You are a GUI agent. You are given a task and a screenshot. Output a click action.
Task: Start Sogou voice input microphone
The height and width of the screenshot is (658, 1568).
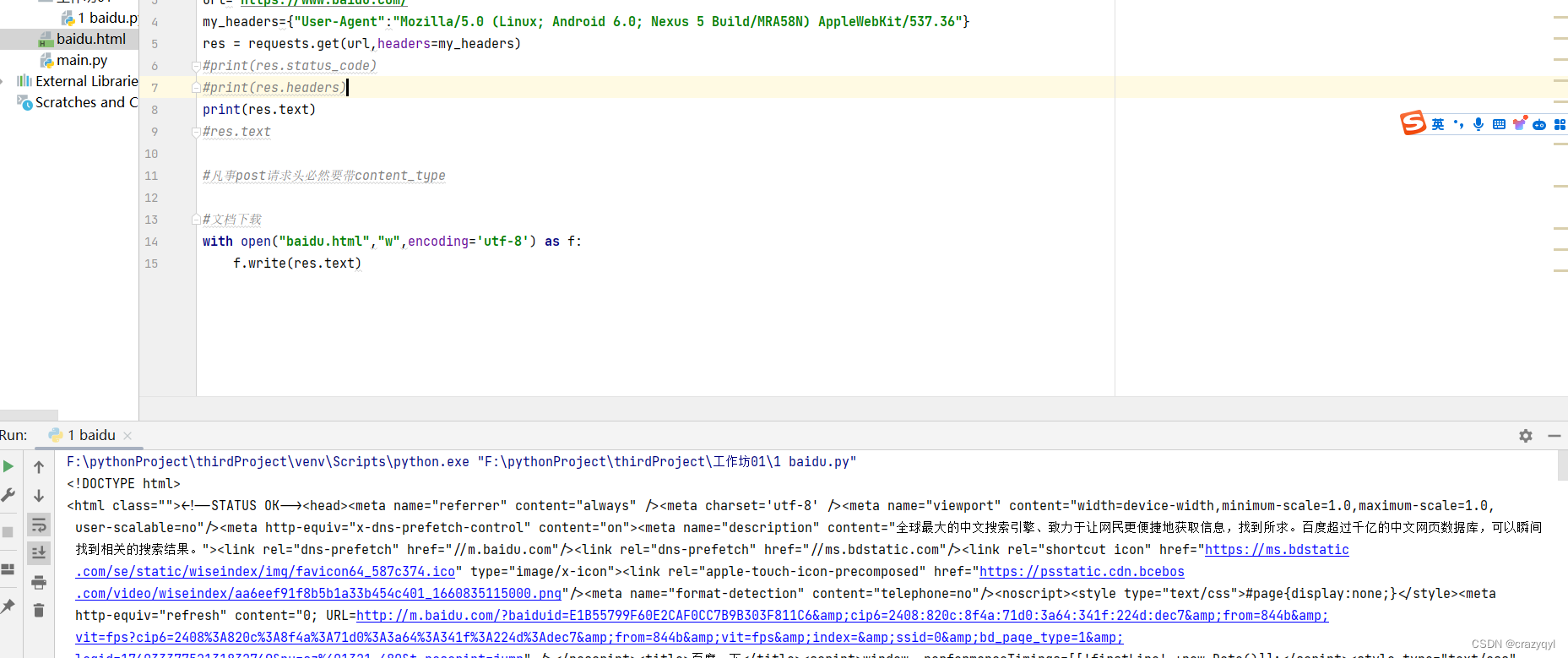(1478, 124)
